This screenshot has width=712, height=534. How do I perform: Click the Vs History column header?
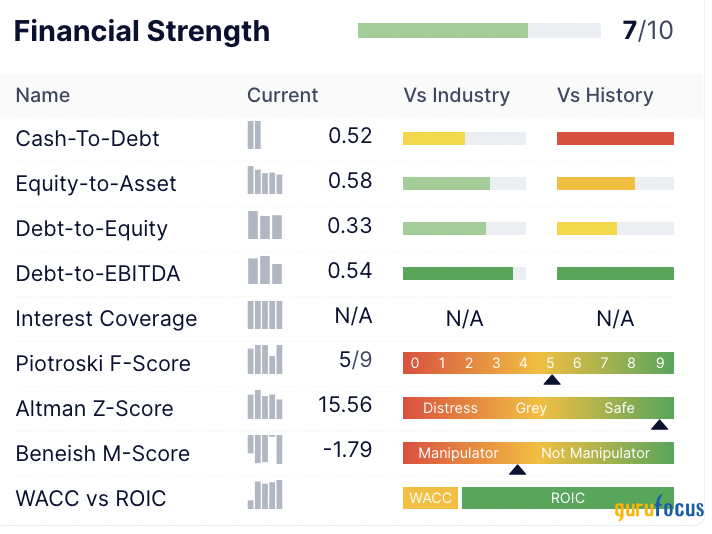[605, 96]
